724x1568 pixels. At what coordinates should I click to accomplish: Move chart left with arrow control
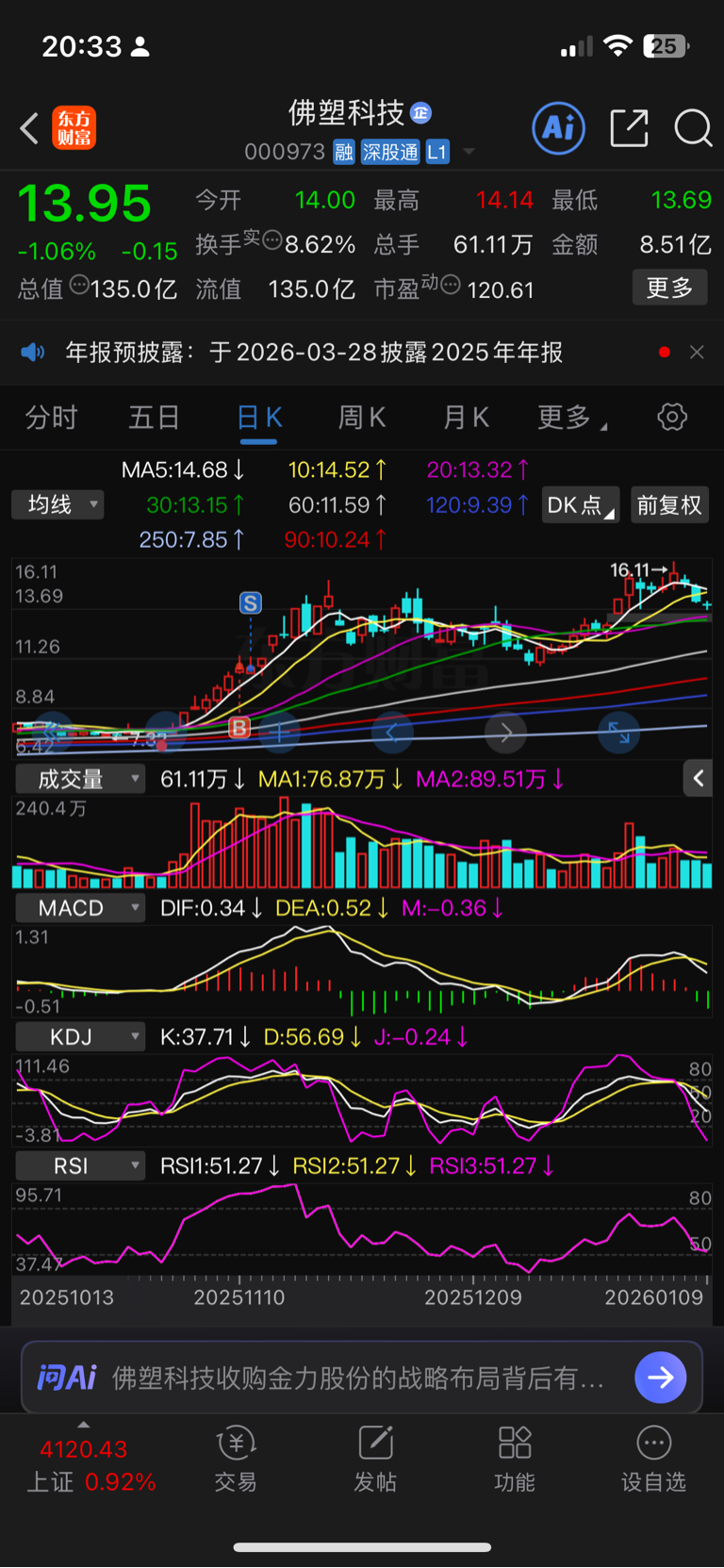(393, 732)
